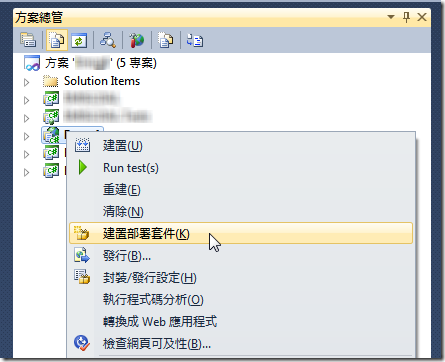Viewport: 445px width, 362px height.
Task: Select the 方案 (5 專案) root node
Action: pyautogui.click(x=101, y=63)
